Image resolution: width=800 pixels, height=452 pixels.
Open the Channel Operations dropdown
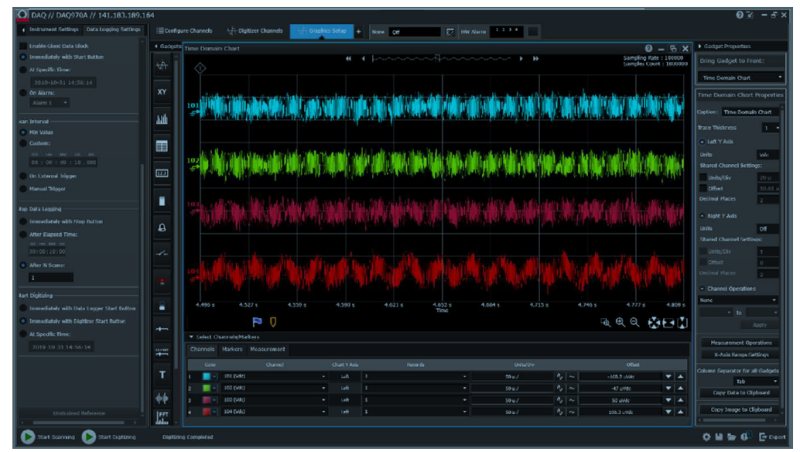738,300
